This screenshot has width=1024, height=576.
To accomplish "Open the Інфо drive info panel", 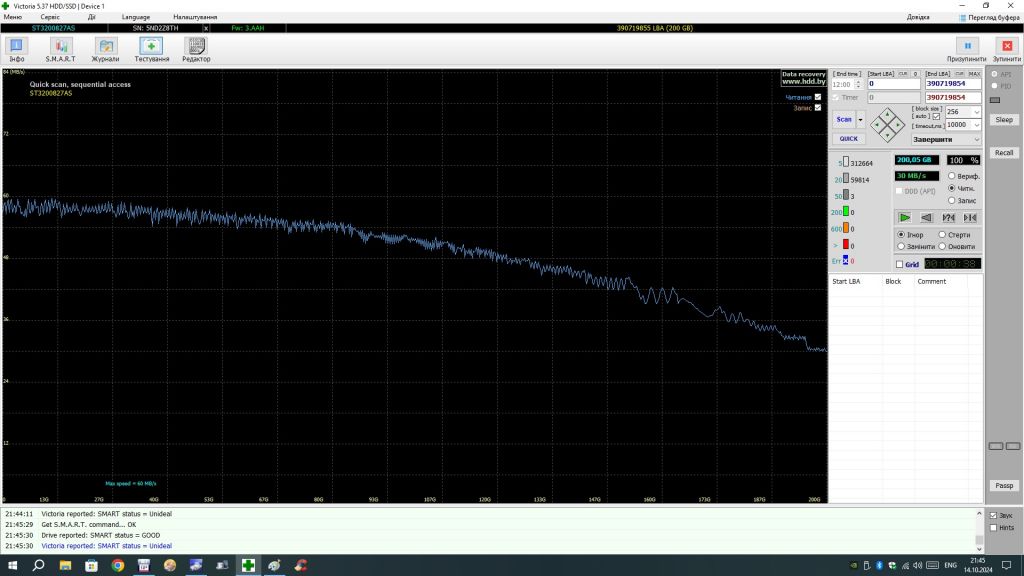I will (x=16, y=50).
